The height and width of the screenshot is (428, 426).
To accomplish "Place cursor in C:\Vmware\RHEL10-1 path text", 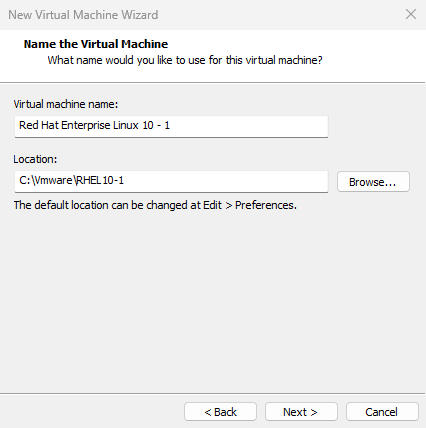I will click(71, 180).
